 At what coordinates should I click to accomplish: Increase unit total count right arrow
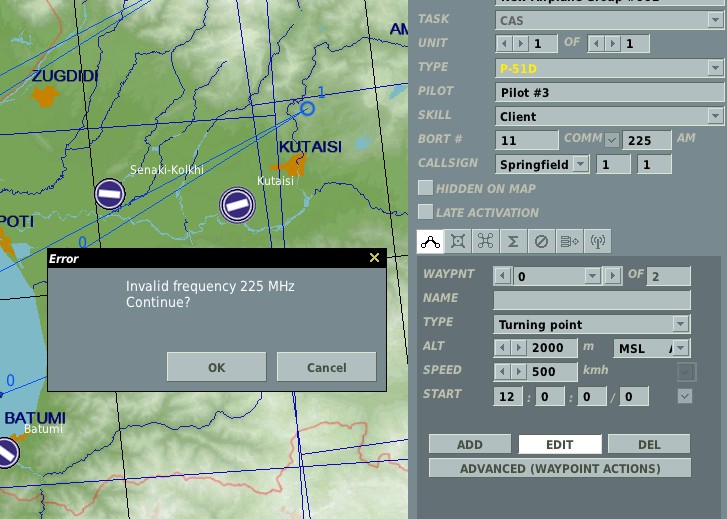point(612,44)
